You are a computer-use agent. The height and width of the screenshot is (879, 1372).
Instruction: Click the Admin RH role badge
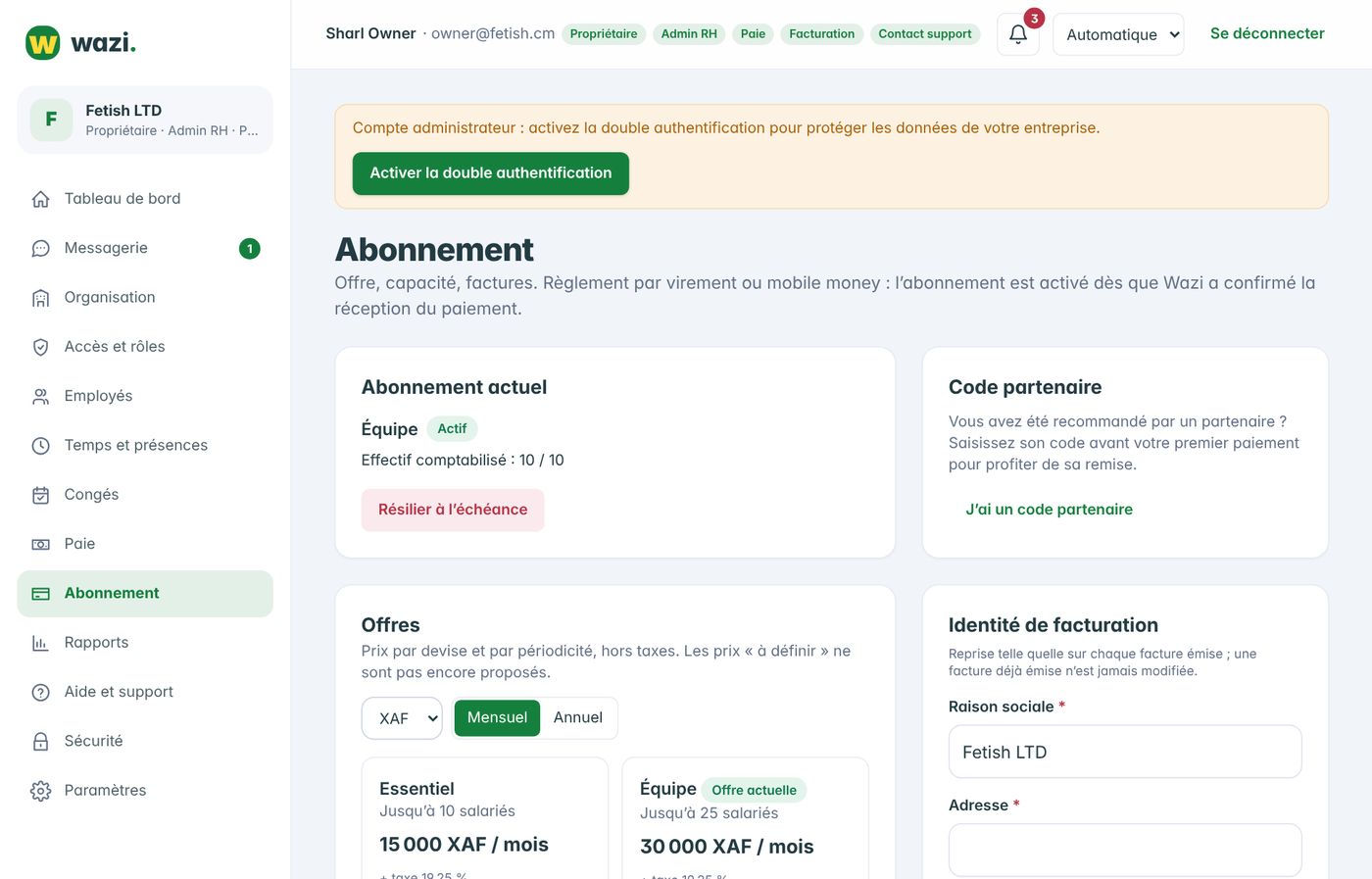click(x=689, y=34)
